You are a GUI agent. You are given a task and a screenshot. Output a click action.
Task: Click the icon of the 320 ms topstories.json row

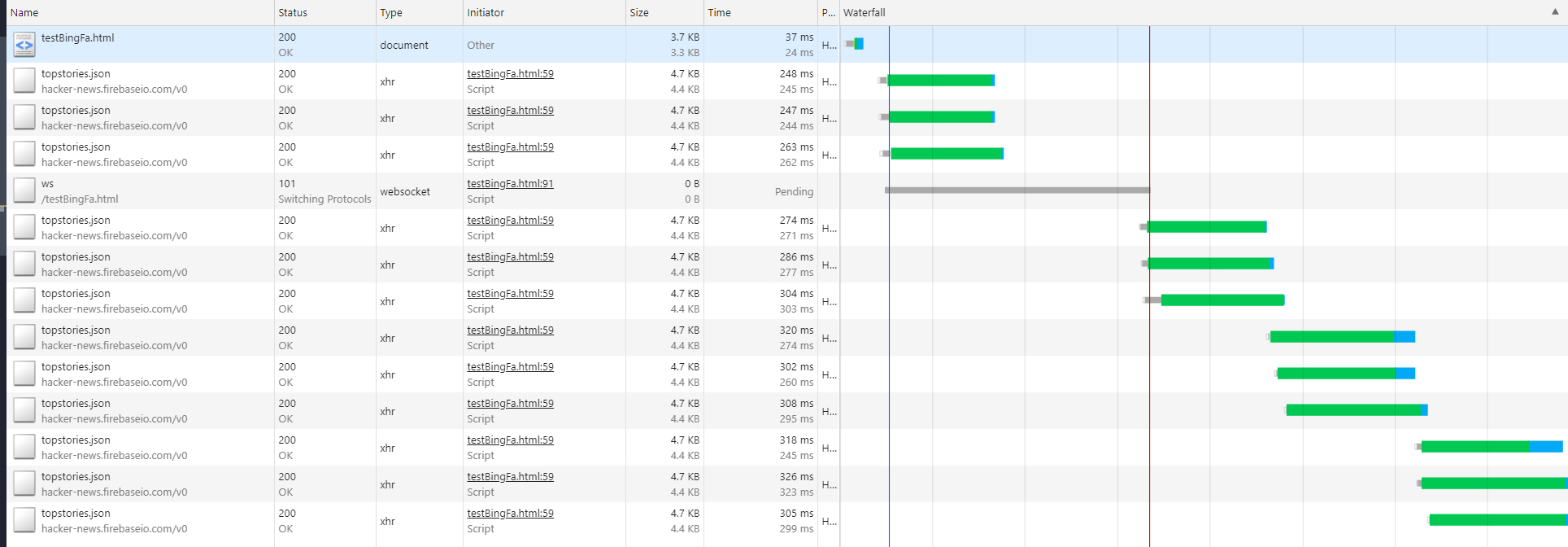24,338
